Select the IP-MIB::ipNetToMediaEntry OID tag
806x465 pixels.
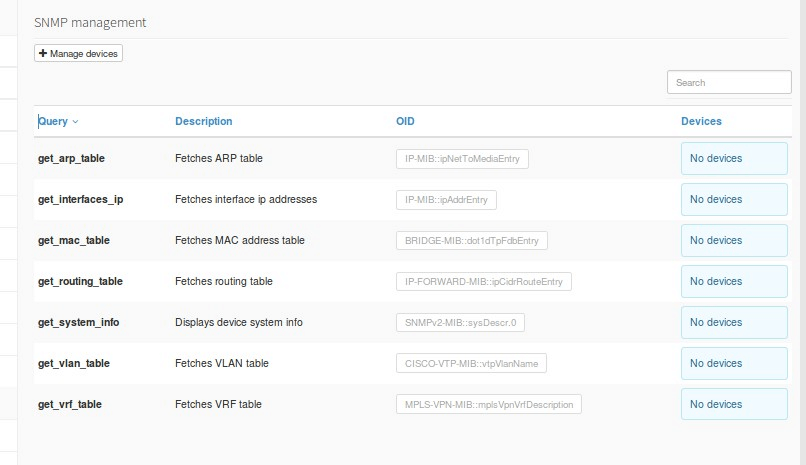click(462, 159)
